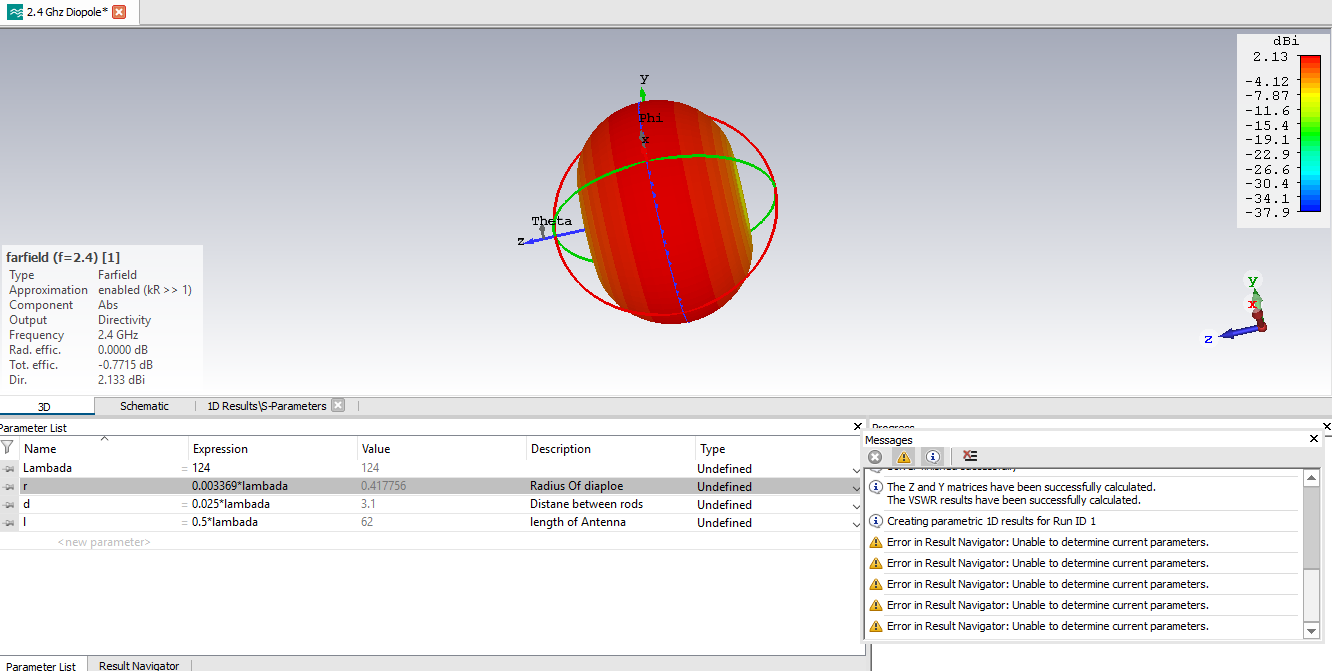
Task: Switch to the Schematic tab
Action: coord(144,406)
